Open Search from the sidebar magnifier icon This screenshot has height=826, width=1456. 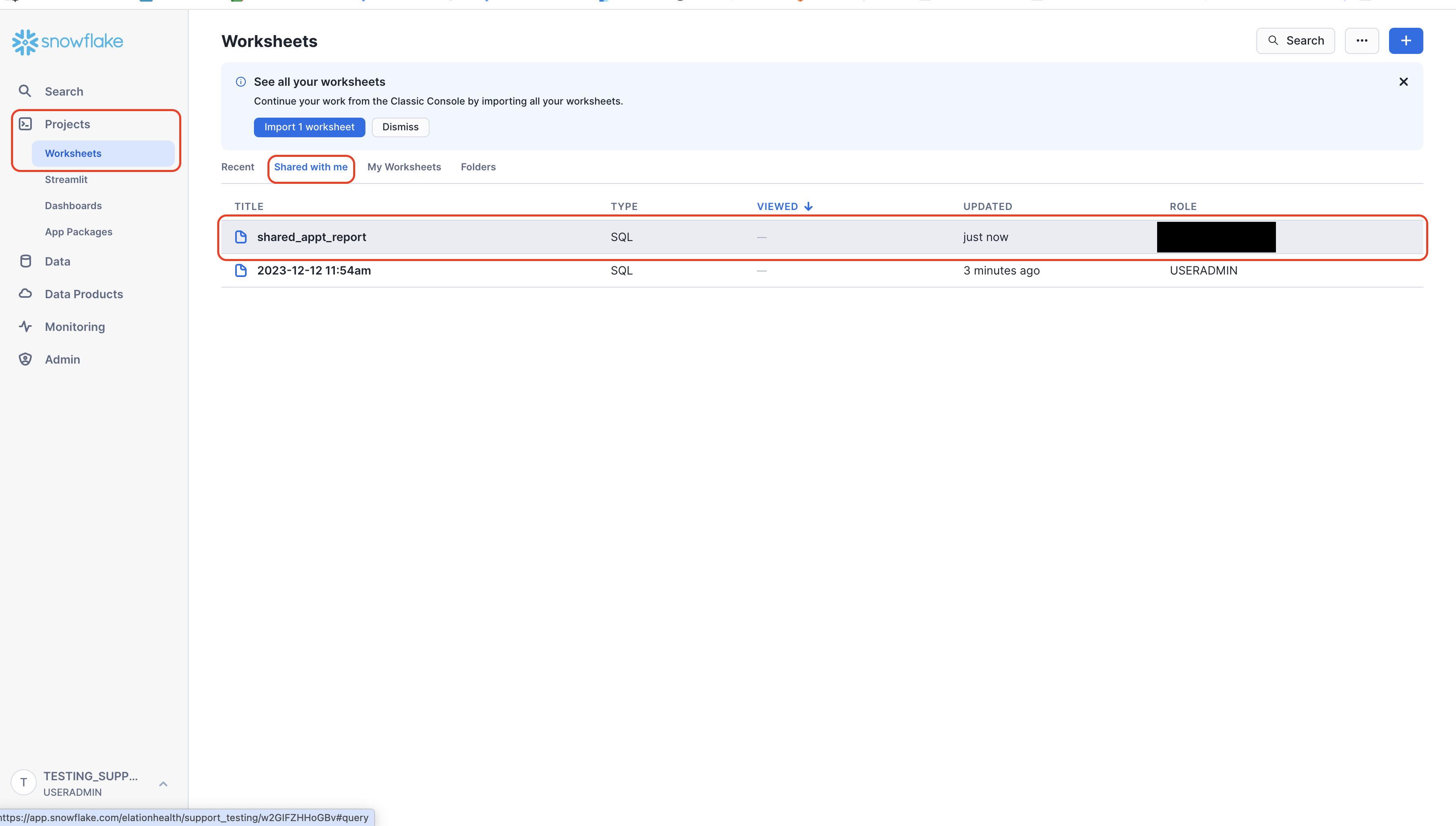pyautogui.click(x=25, y=92)
